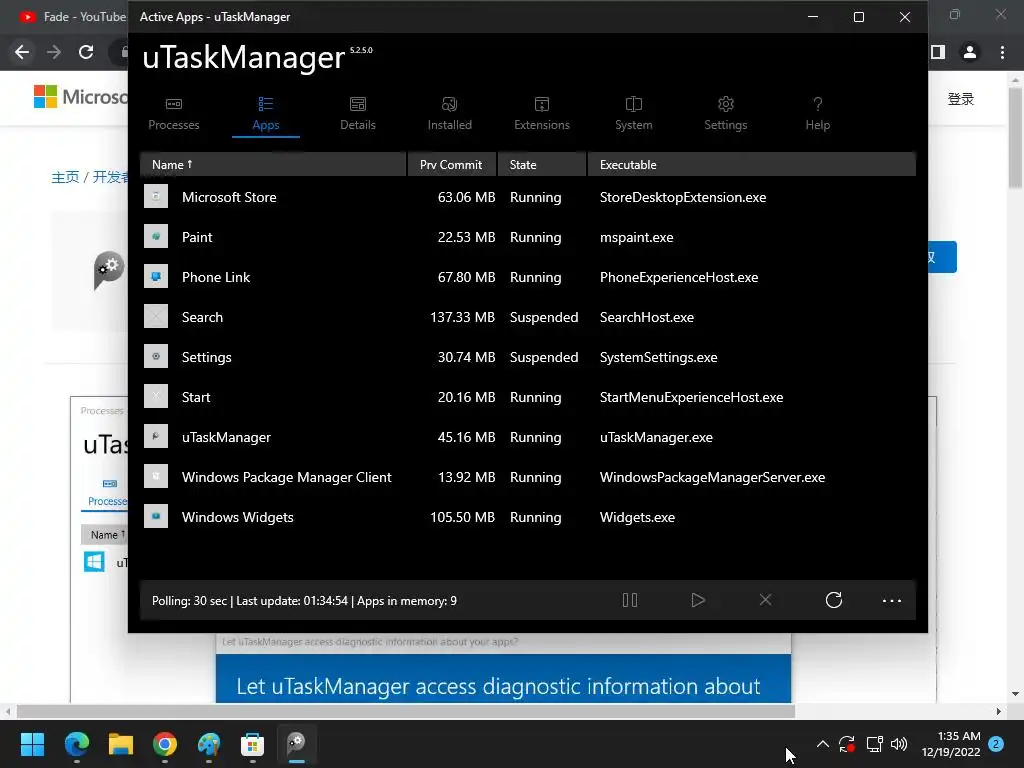This screenshot has height=768, width=1024.
Task: Open Windows Start menu on taskbar
Action: point(32,744)
